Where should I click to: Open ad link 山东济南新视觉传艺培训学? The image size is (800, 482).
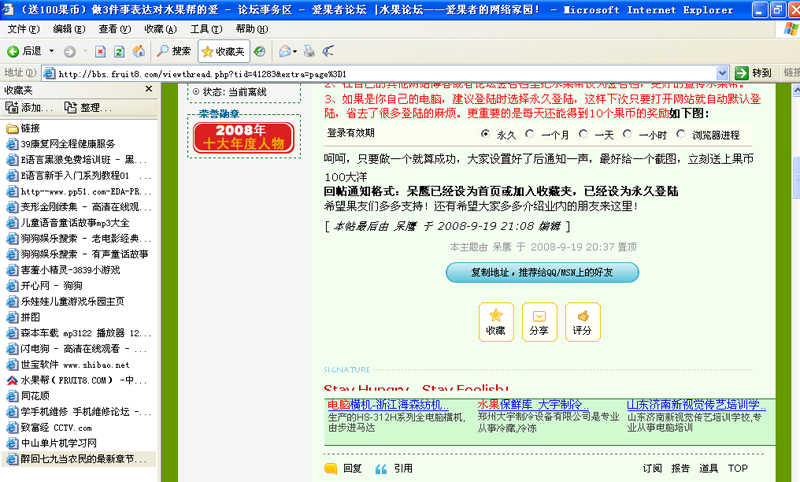point(696,405)
